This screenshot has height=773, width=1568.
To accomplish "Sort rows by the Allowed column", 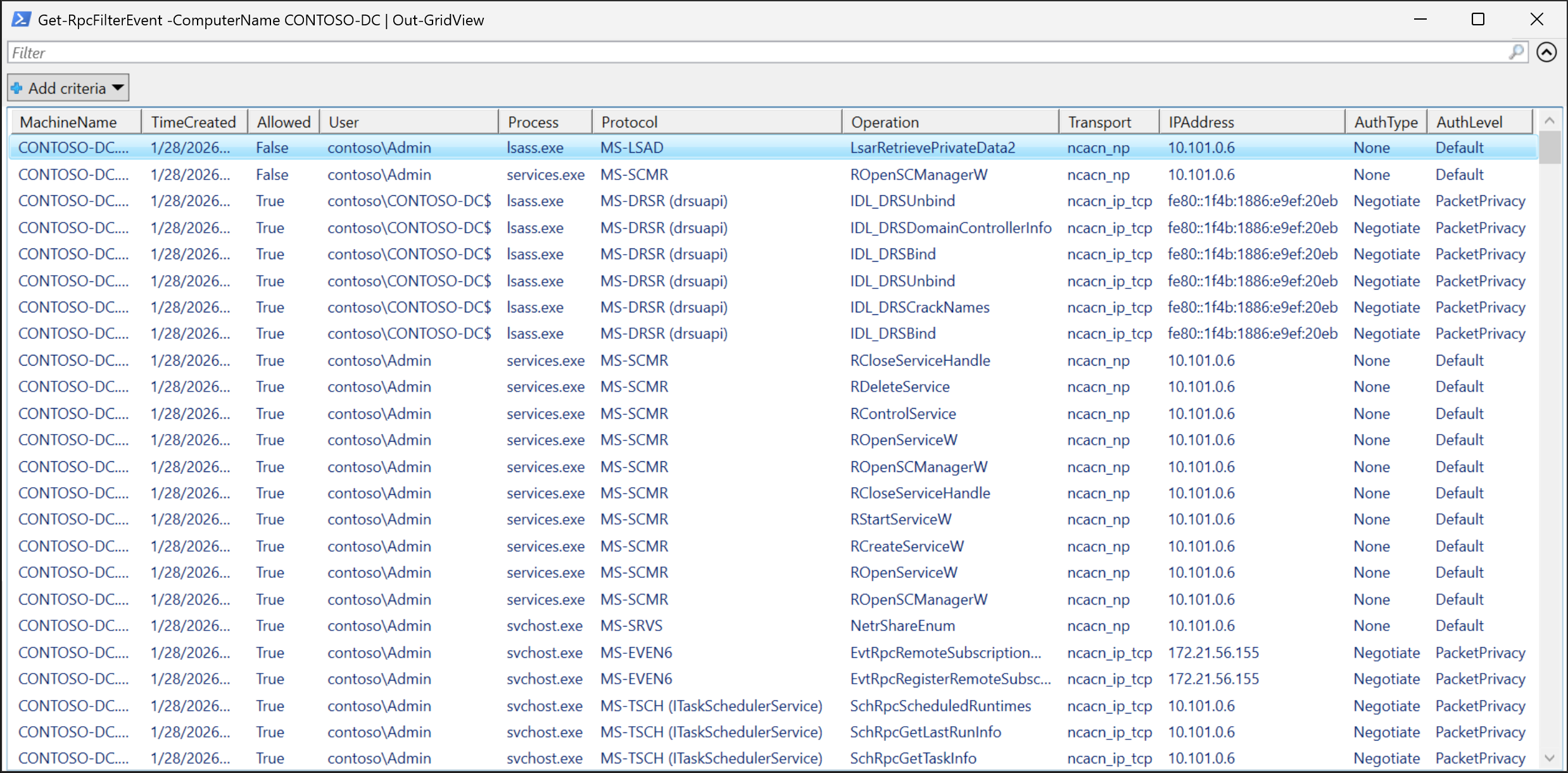I will tap(283, 121).
